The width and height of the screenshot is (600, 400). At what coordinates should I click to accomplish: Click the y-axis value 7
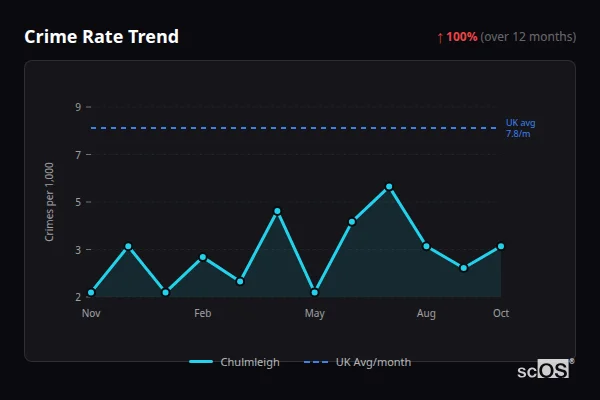(78, 155)
